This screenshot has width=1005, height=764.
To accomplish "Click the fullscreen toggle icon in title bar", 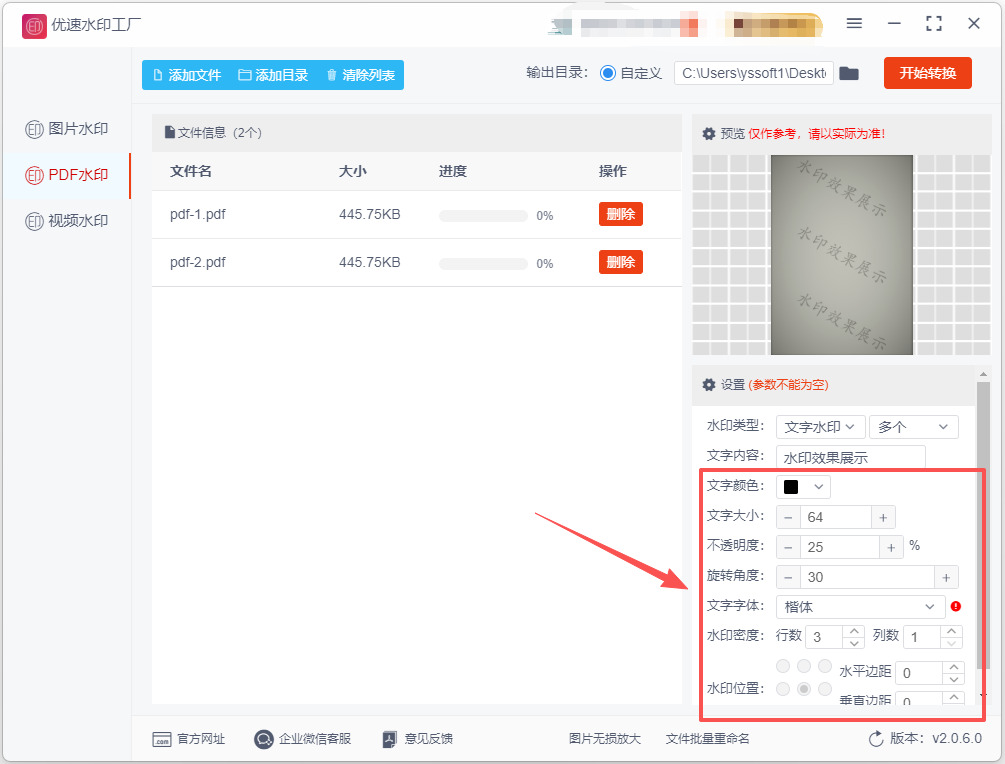I will click(x=934, y=24).
